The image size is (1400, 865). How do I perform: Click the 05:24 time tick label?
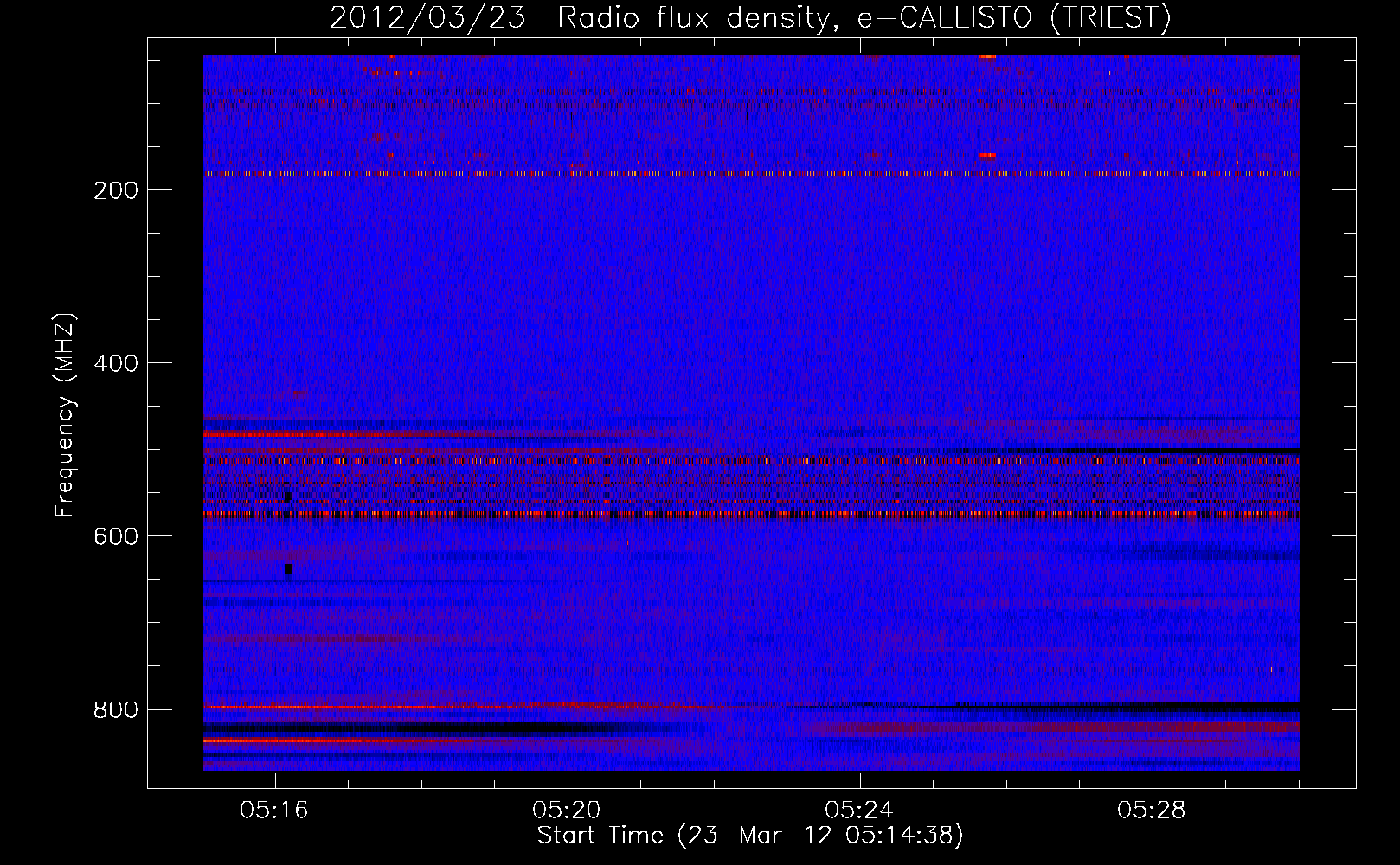tap(860, 811)
